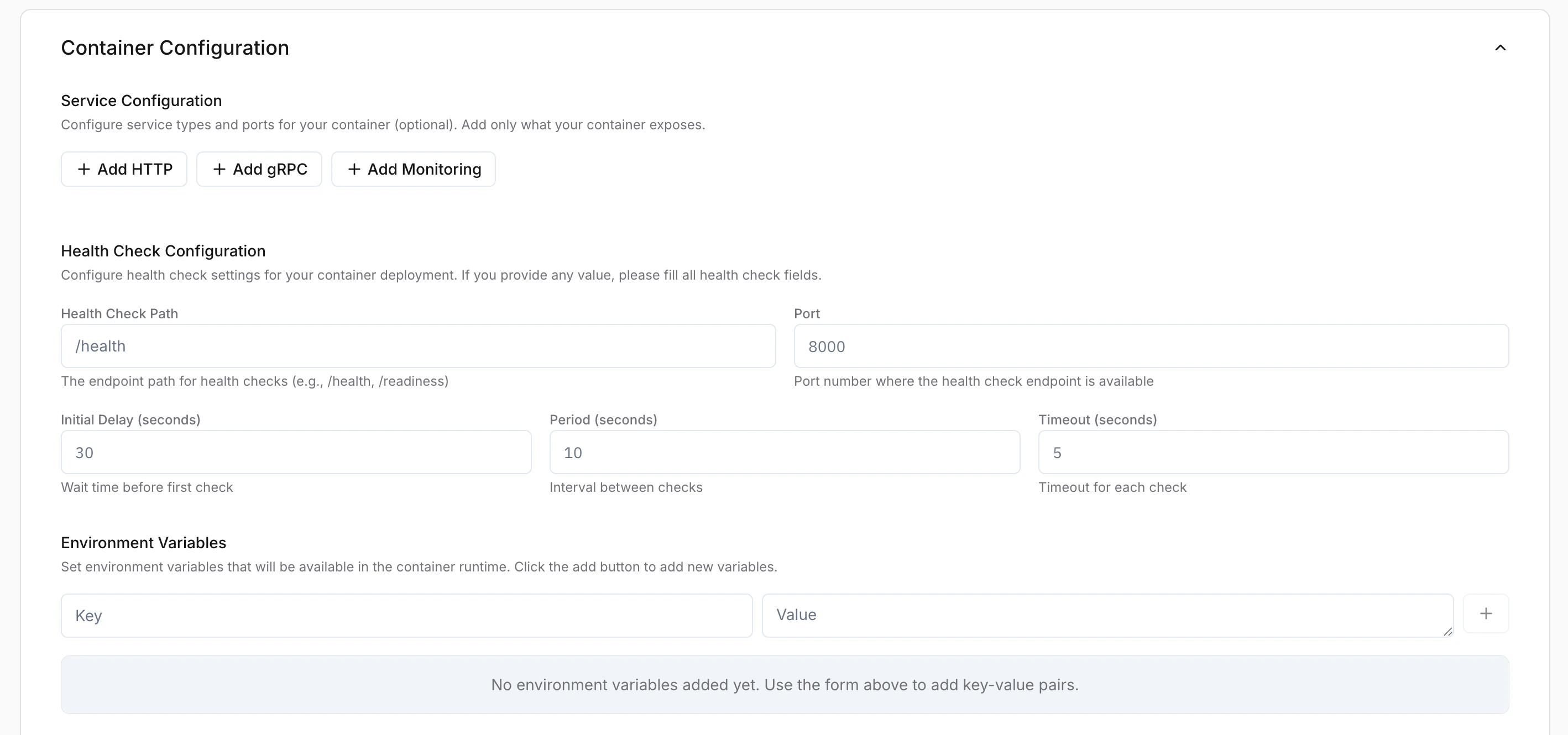Click the Add Monitoring button
1568x735 pixels.
click(x=414, y=169)
